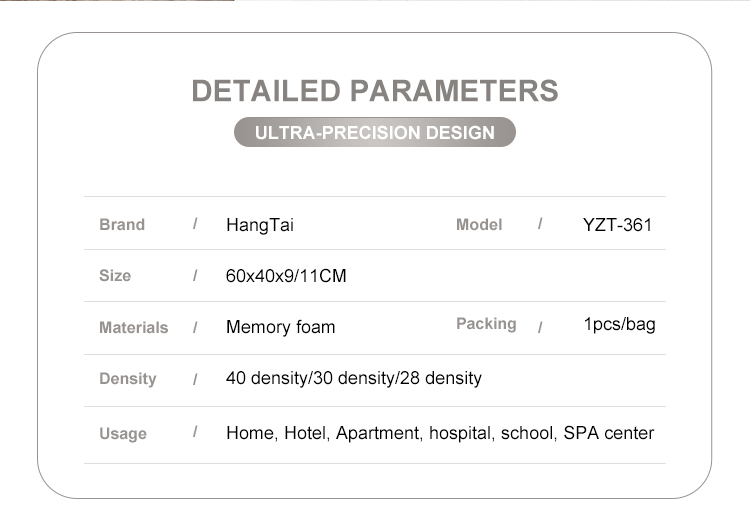This screenshot has width=750, height=522.
Task: Select the Model field label
Action: (x=479, y=224)
